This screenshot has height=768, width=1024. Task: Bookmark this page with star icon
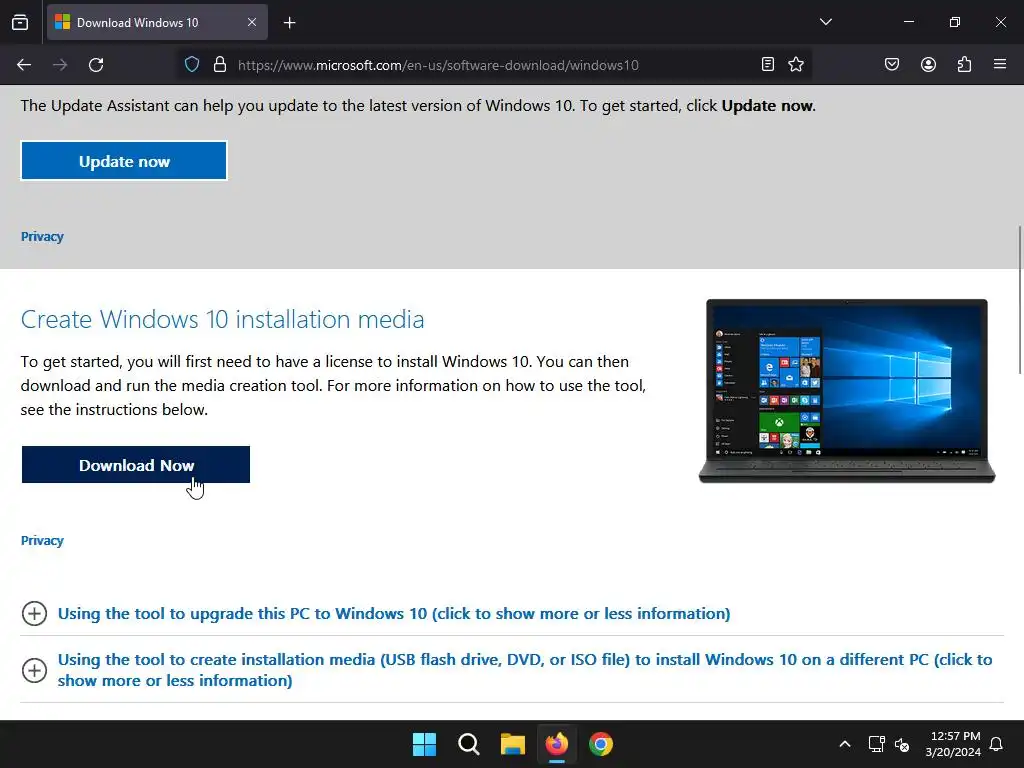point(795,64)
